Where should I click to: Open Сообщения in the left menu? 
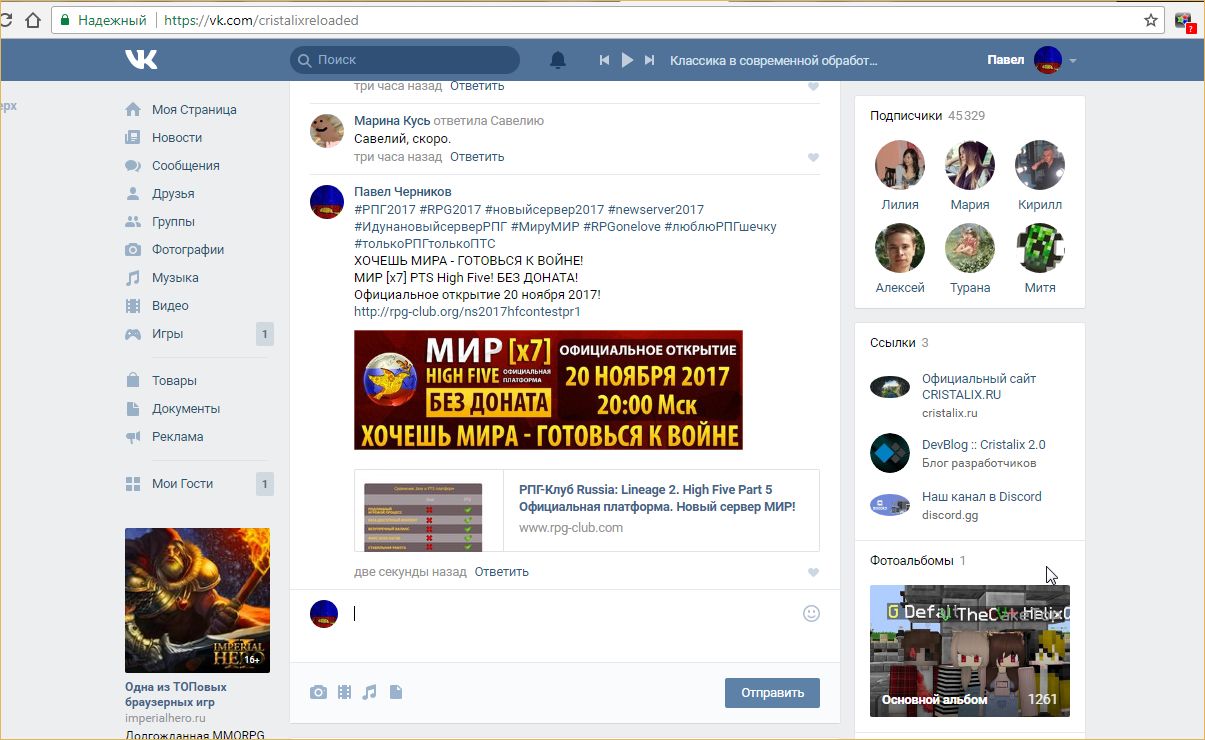185,166
